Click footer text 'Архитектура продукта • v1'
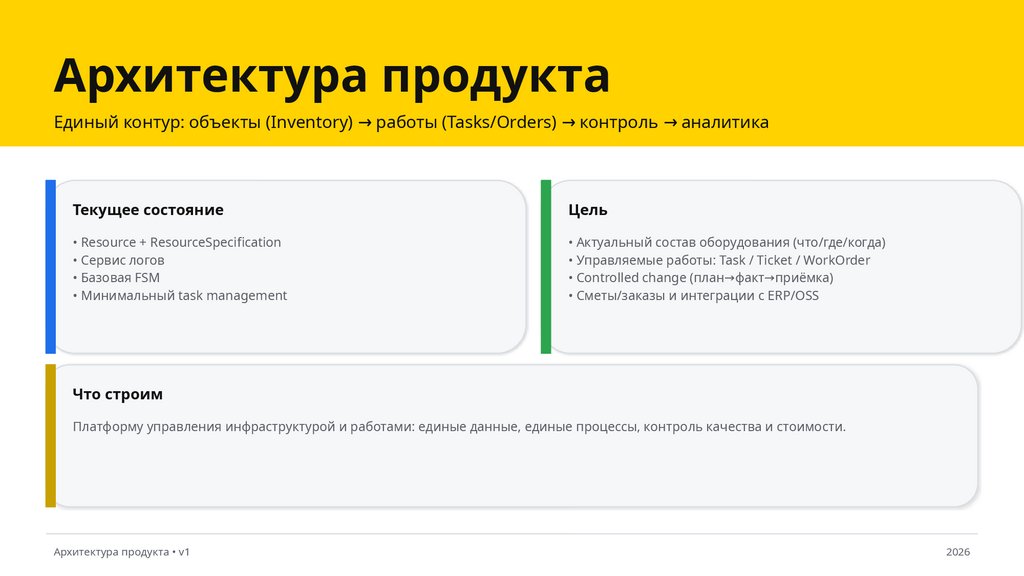Viewport: 1024px width, 576px height. [x=121, y=552]
